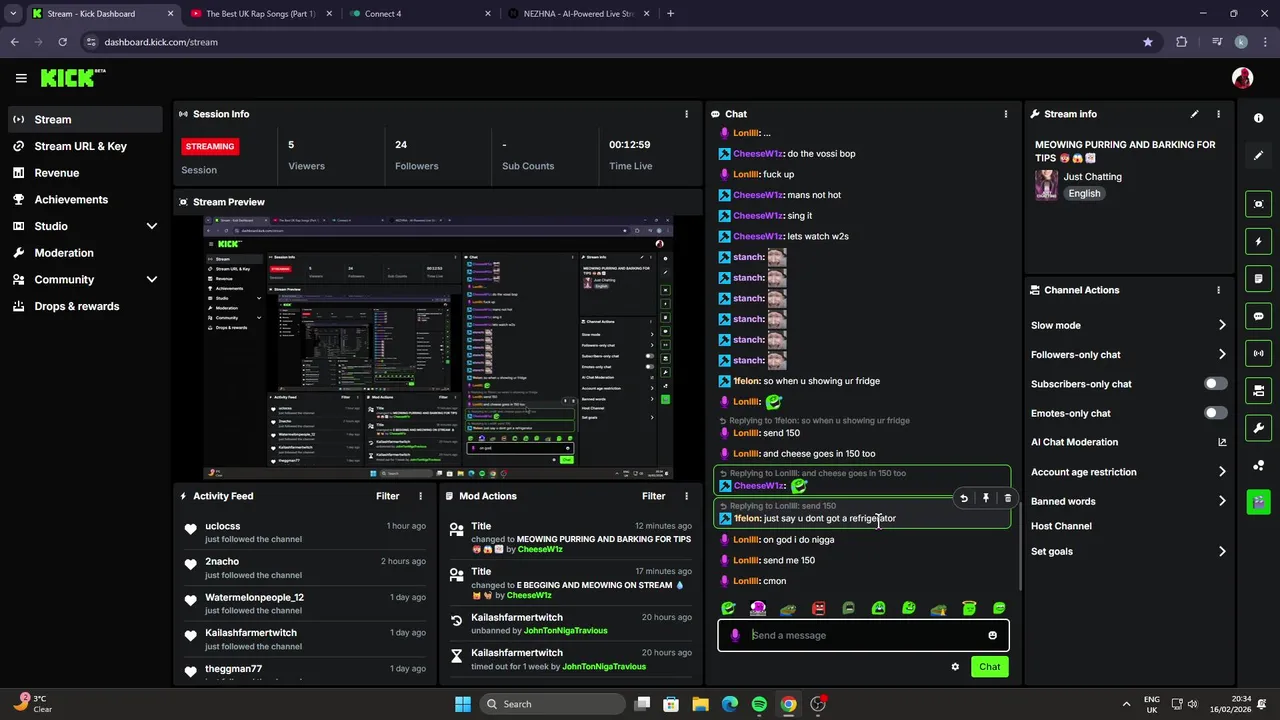The height and width of the screenshot is (720, 1280).
Task: Open Drops & rewards page
Action: [85, 306]
